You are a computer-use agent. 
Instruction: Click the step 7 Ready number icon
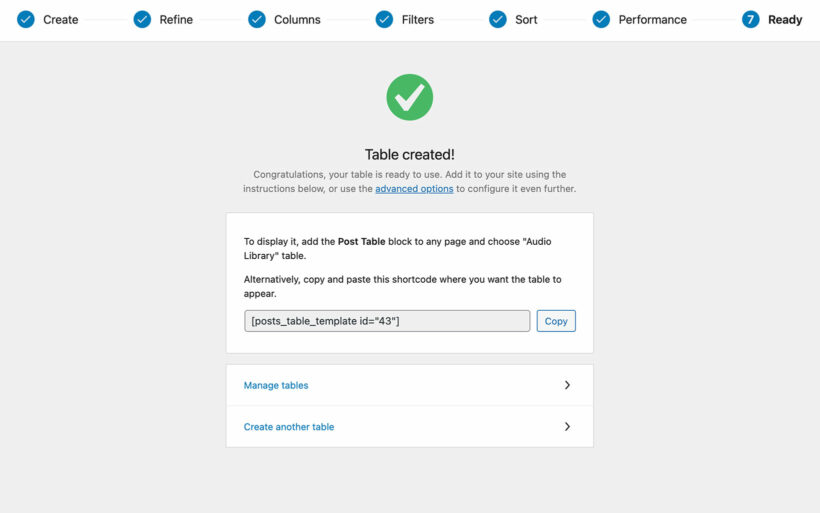(751, 19)
